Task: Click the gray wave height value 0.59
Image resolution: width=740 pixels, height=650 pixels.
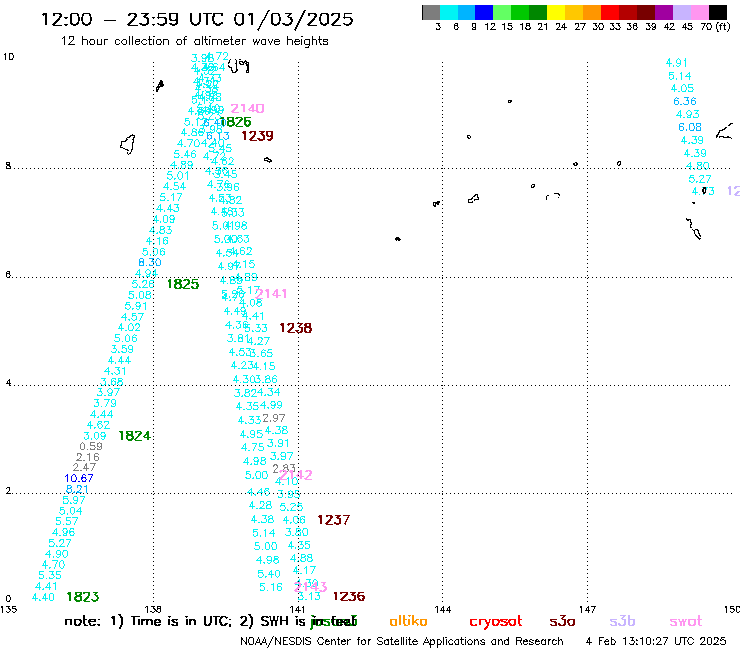Action: (91, 446)
